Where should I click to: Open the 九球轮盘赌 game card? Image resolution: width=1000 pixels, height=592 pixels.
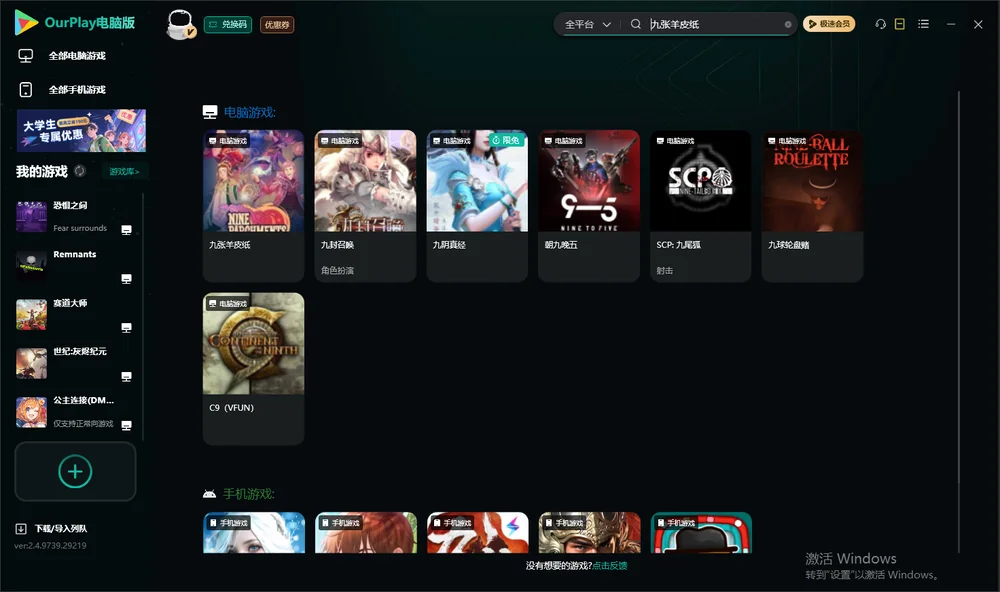coord(812,205)
